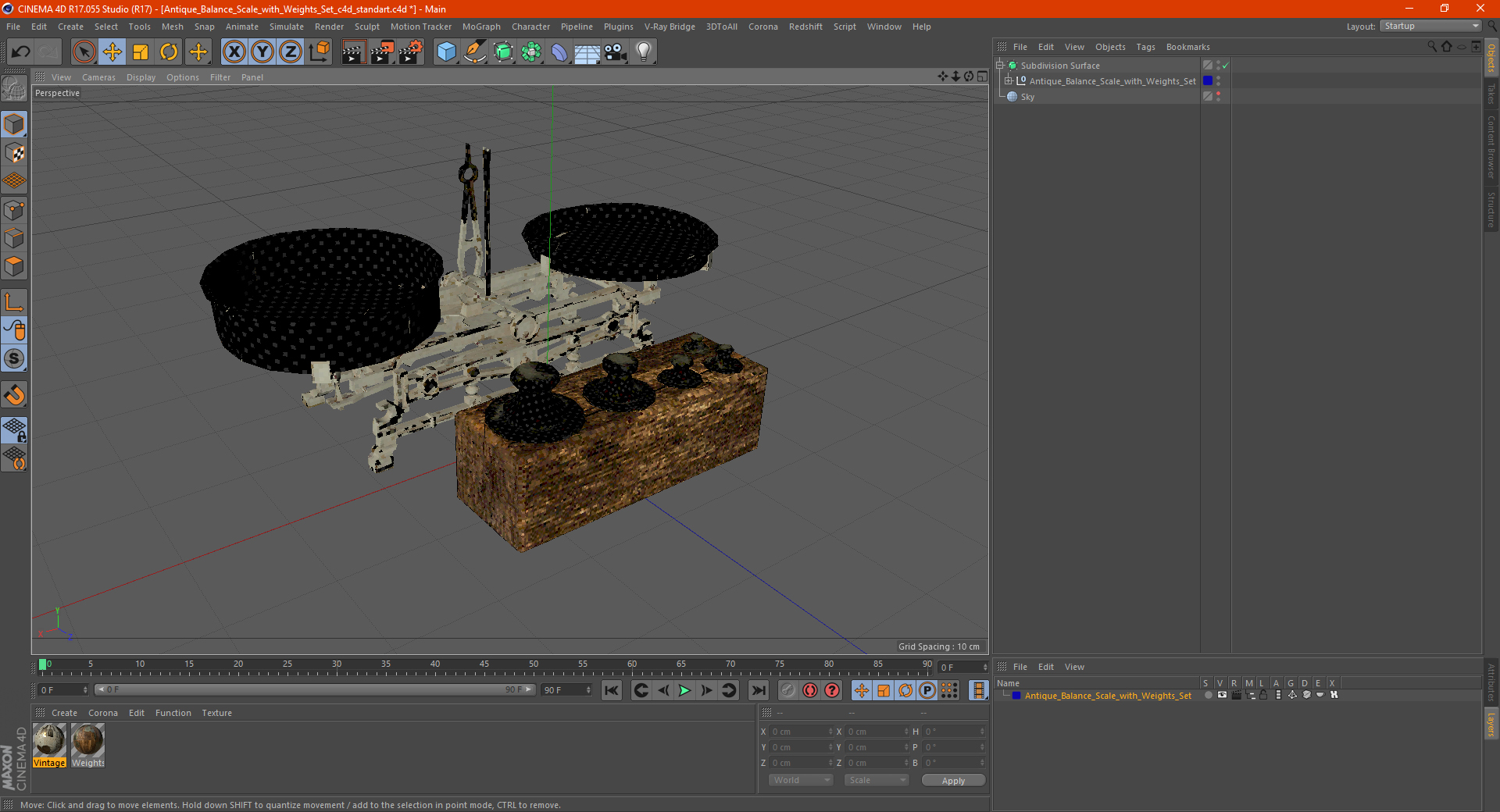The image size is (1500, 812).
Task: Toggle Subdivision Surface enable checkmark
Action: point(1226,66)
